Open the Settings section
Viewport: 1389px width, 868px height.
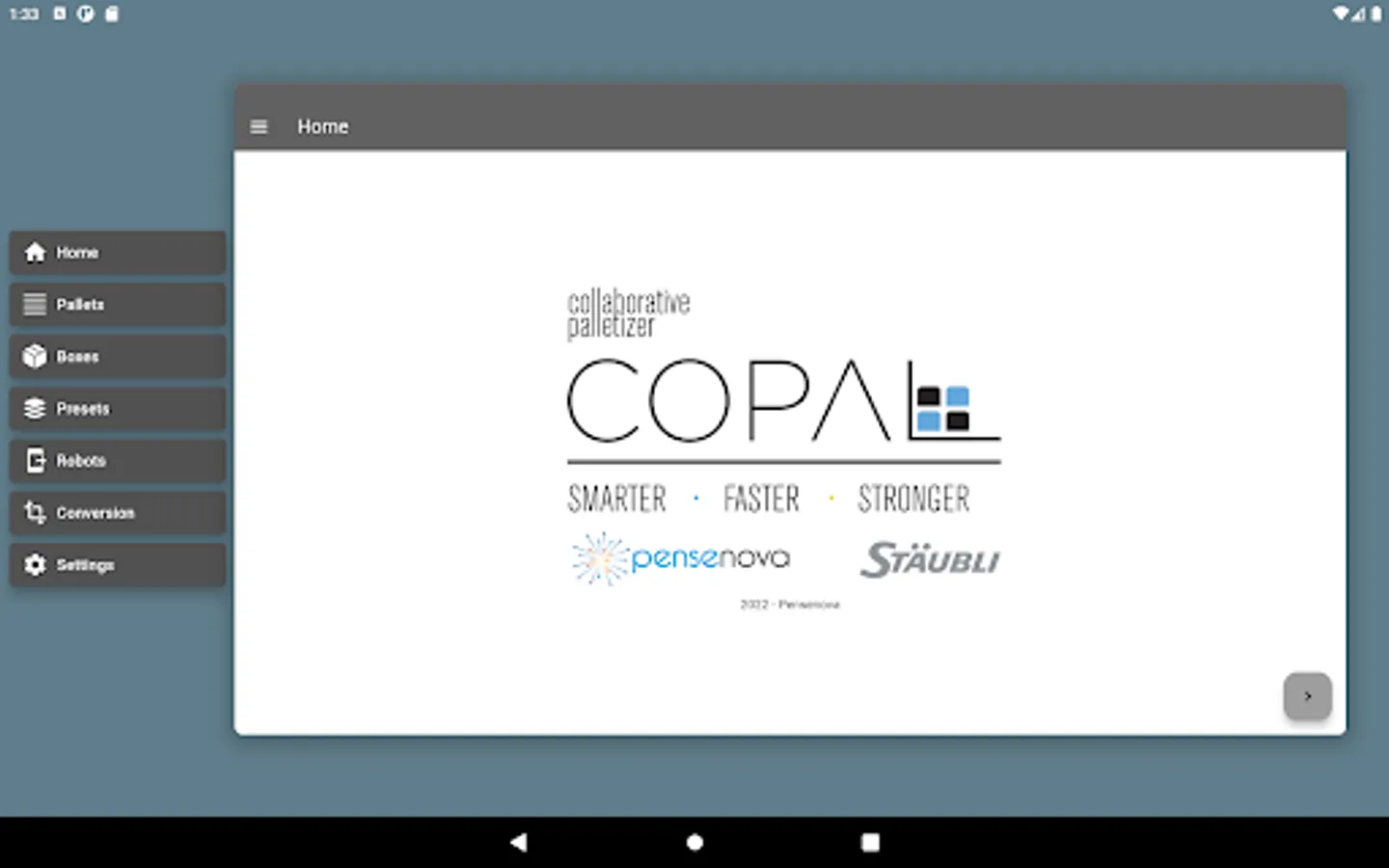tap(118, 565)
